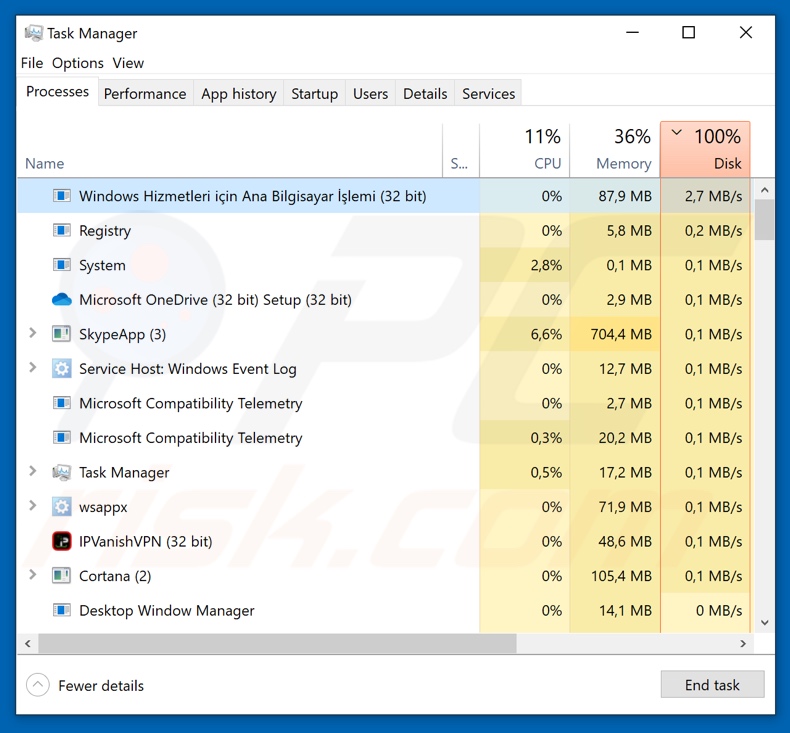
Task: Click the Registry process icon
Action: click(x=61, y=230)
